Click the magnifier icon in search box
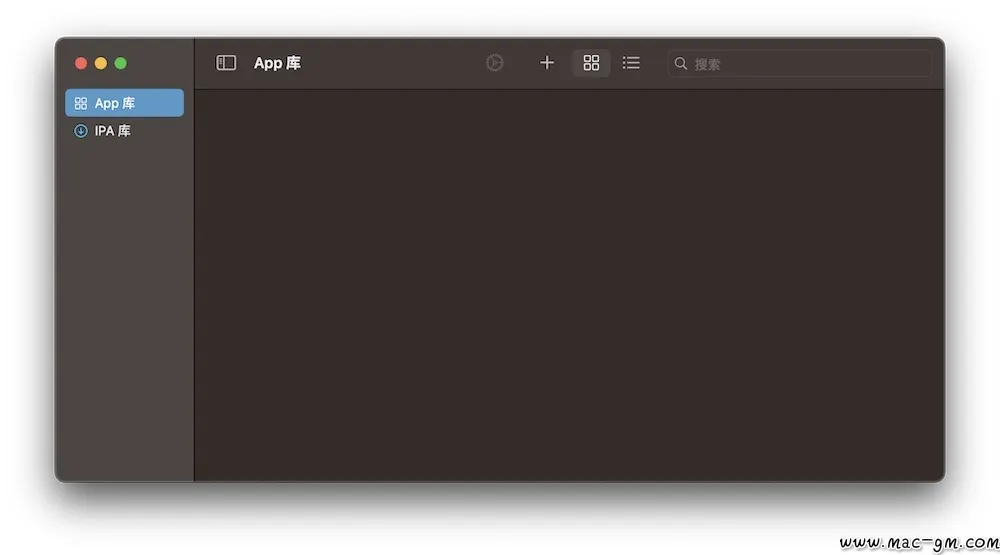This screenshot has height=555, width=1000. pos(680,64)
